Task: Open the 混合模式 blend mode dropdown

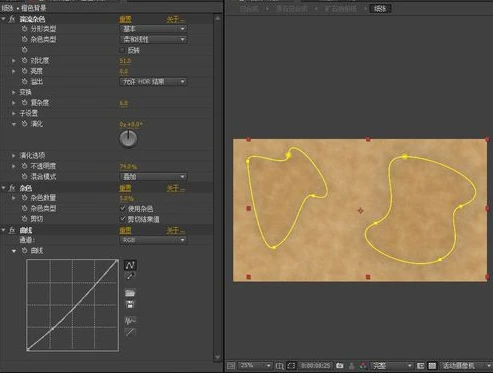Action: (x=153, y=176)
